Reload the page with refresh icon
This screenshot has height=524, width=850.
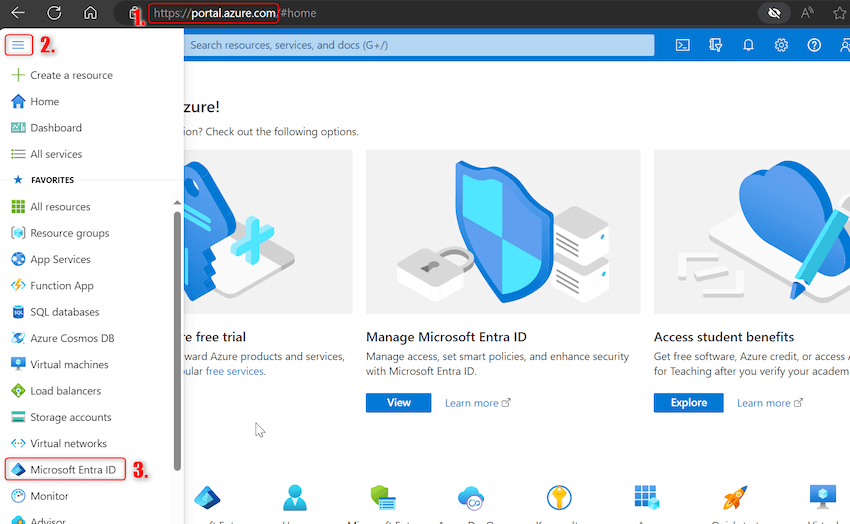54,12
